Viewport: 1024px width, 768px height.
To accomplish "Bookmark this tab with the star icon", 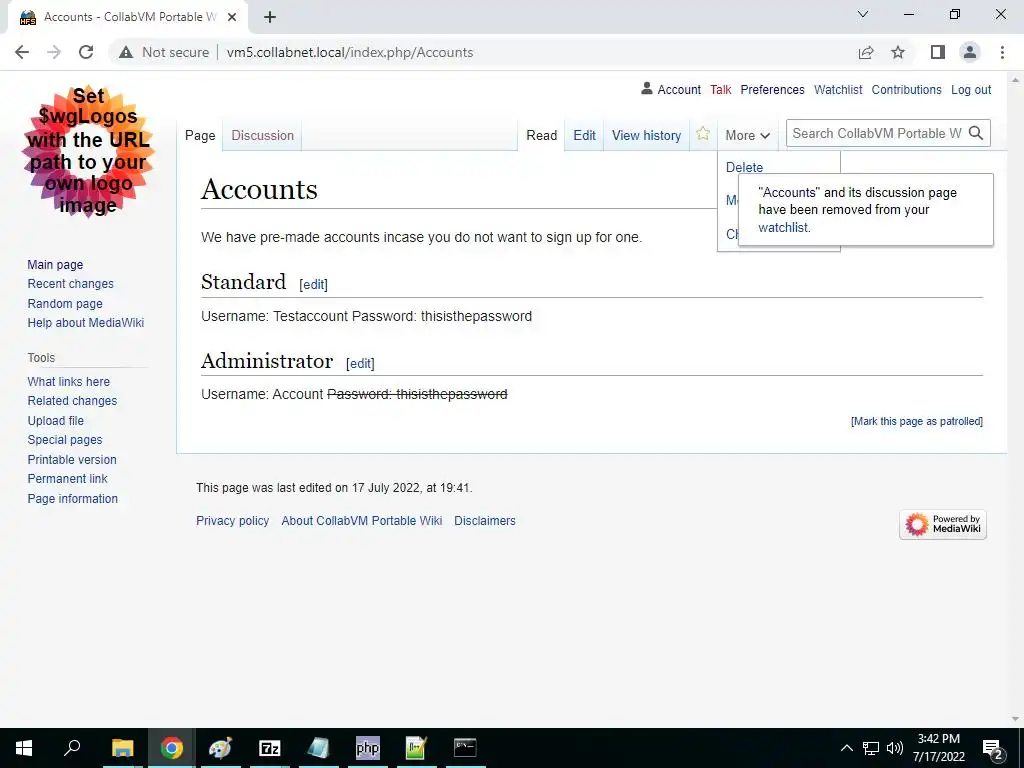I will (898, 52).
